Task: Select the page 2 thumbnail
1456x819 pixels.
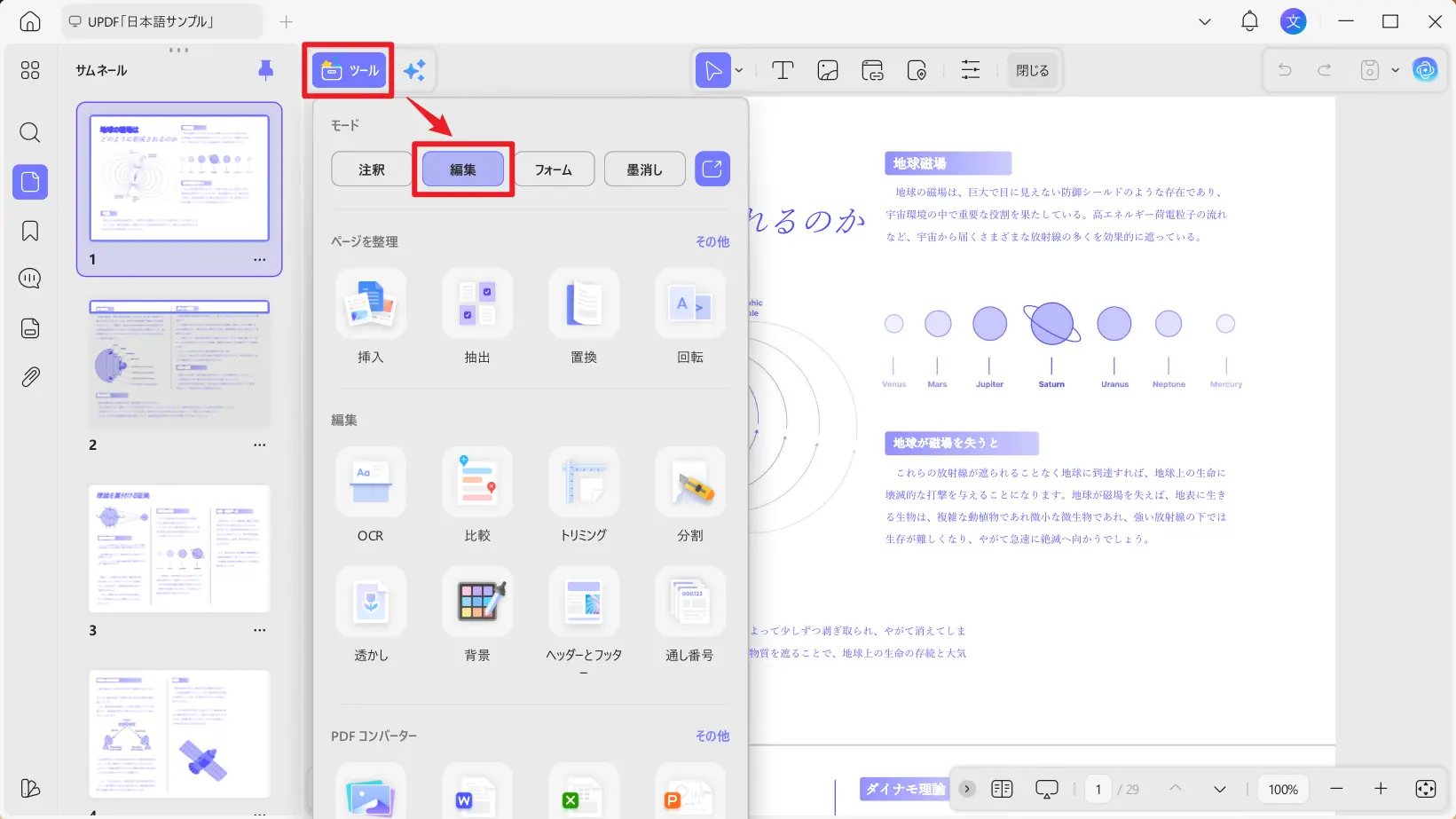Action: 179,364
